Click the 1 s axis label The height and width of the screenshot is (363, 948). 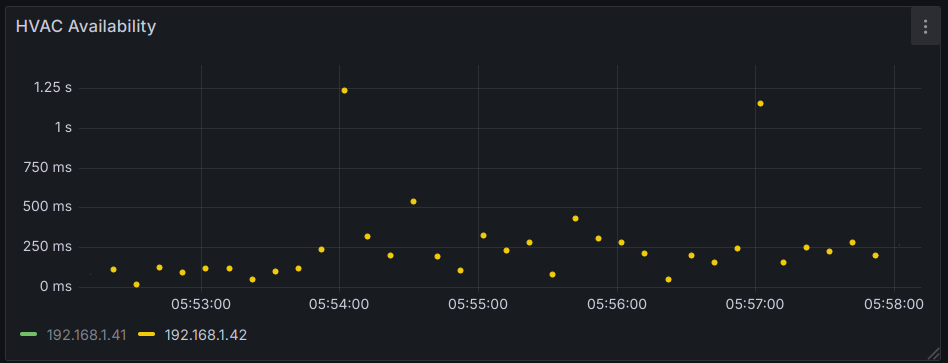(62, 128)
